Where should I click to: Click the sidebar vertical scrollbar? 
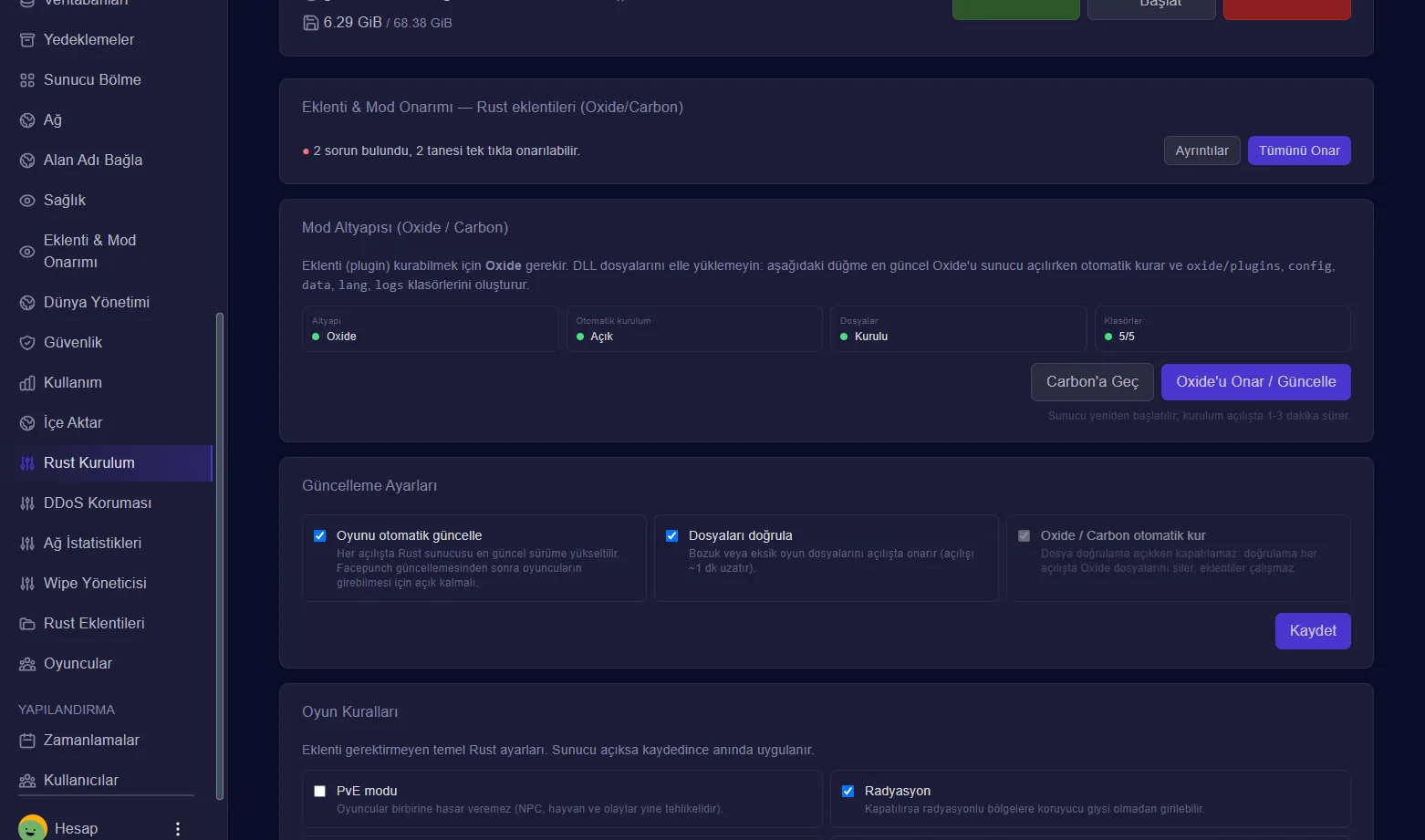pyautogui.click(x=219, y=556)
